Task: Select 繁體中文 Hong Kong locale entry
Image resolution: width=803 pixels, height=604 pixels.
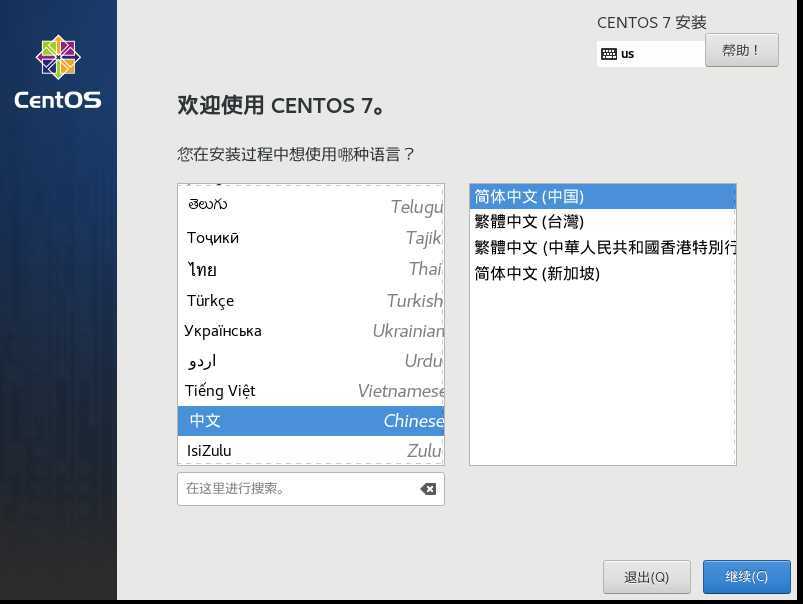Action: click(603, 247)
